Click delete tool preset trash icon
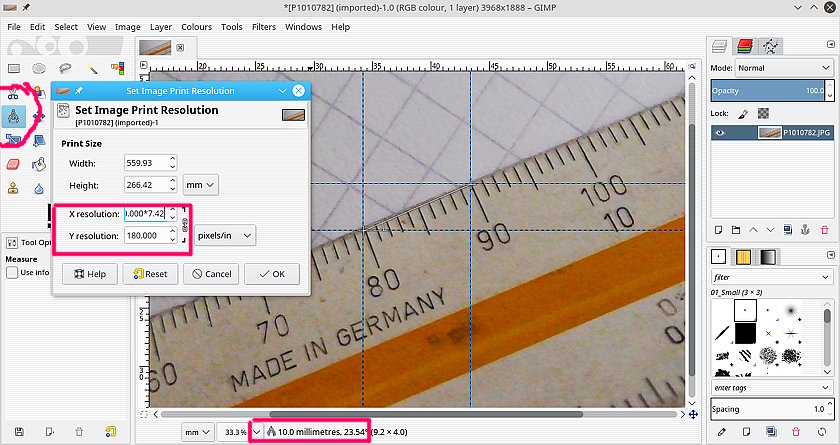Image resolution: width=840 pixels, height=445 pixels. [x=79, y=432]
